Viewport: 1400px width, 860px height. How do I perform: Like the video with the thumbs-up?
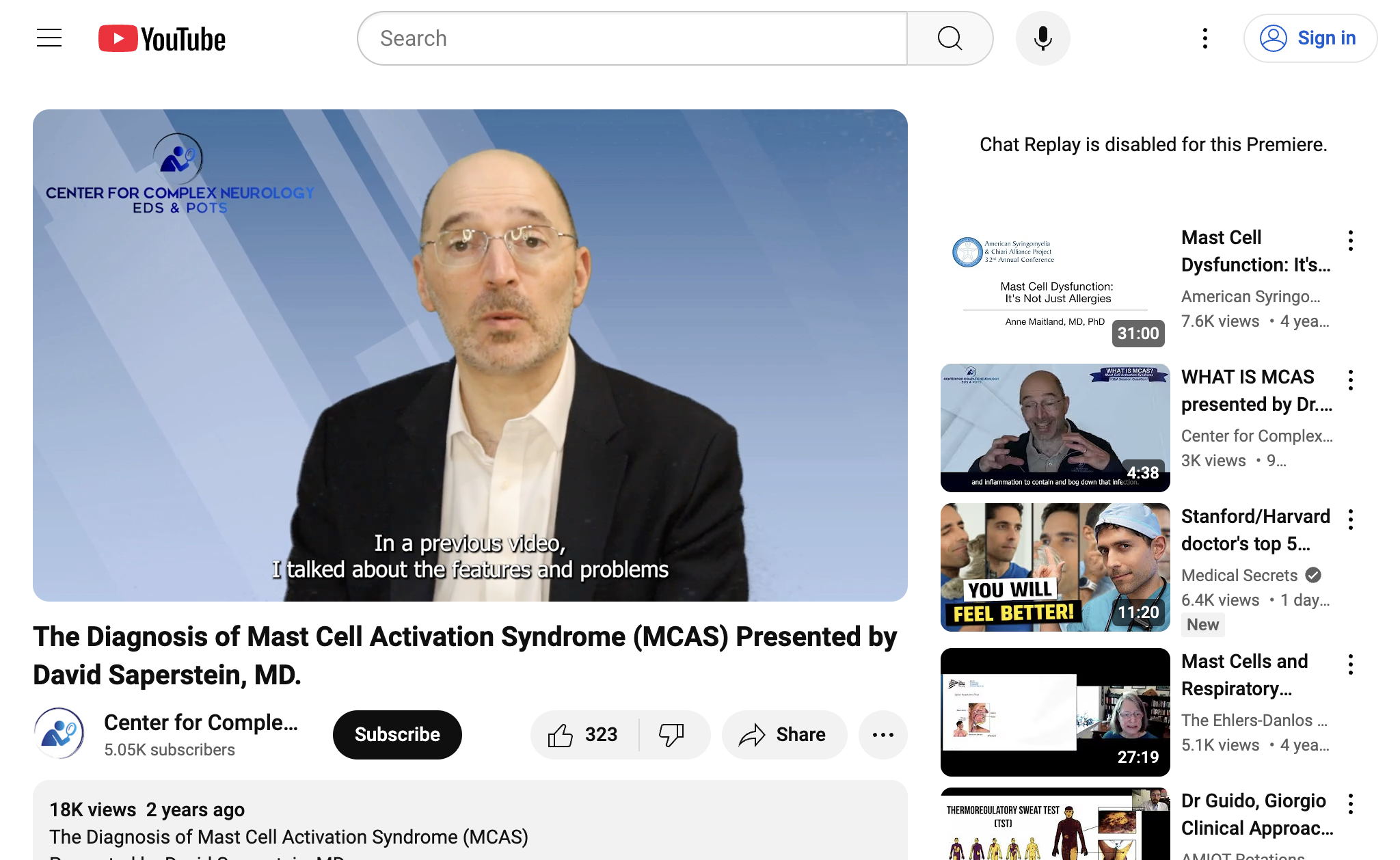[x=562, y=734]
